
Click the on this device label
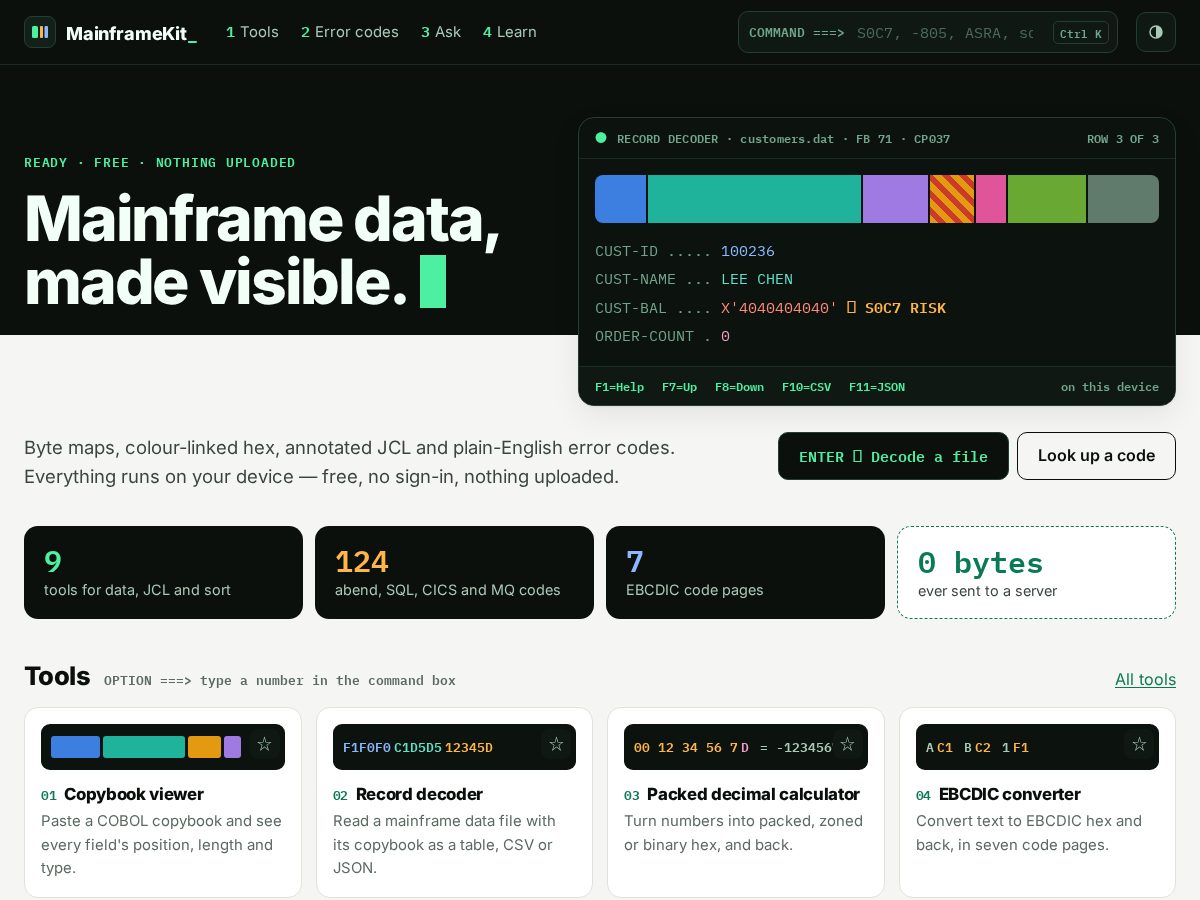pyautogui.click(x=1110, y=387)
